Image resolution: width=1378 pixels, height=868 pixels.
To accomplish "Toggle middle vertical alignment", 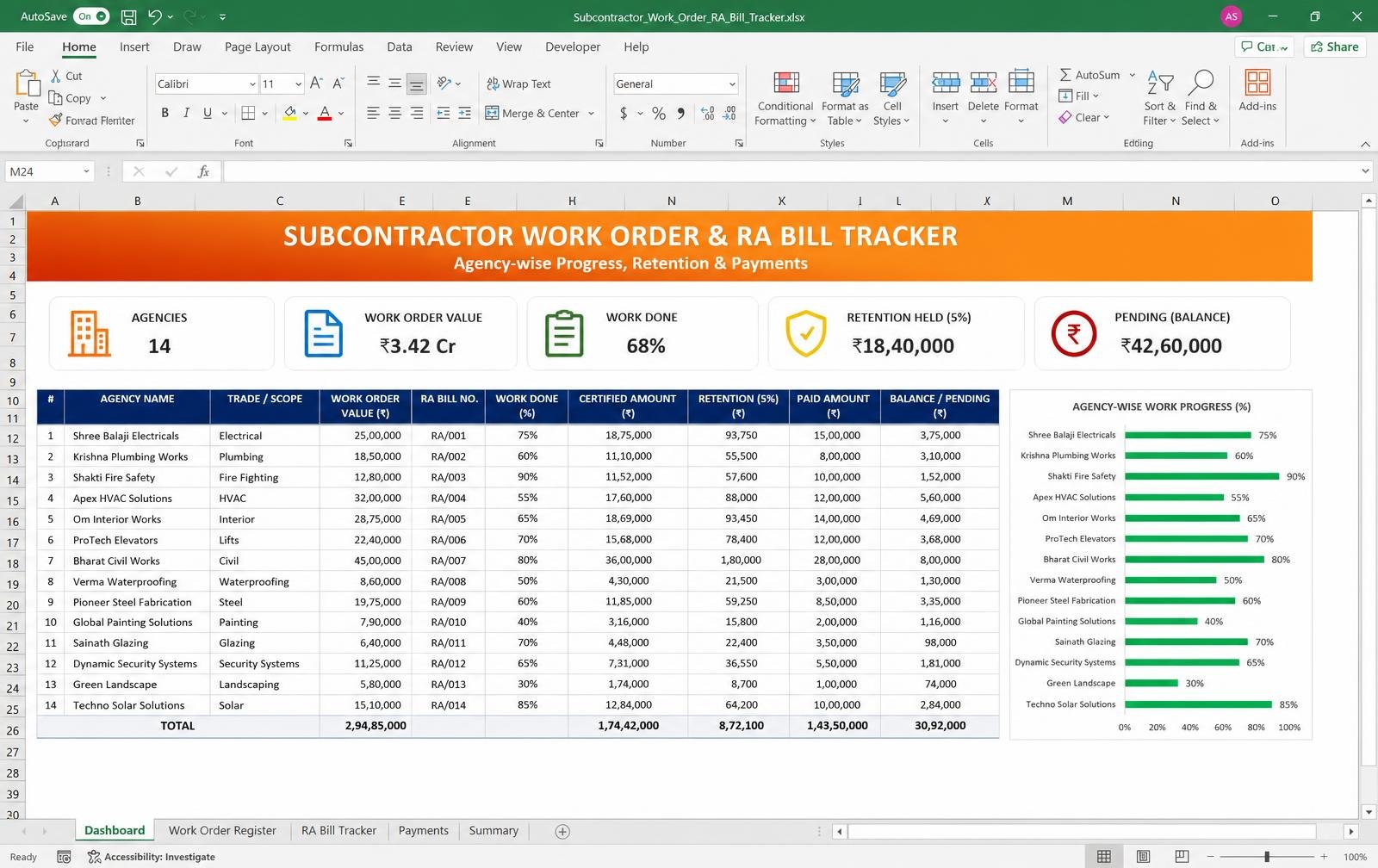I will point(394,84).
